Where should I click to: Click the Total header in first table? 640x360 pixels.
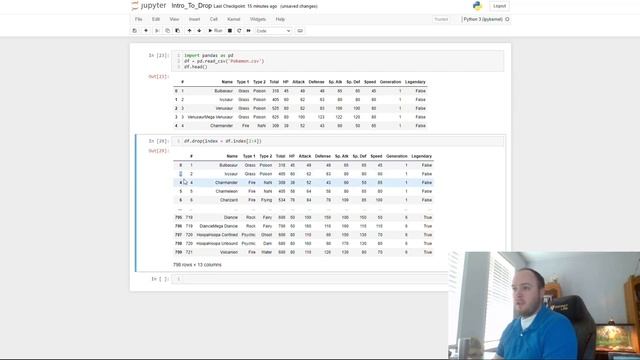point(274,82)
